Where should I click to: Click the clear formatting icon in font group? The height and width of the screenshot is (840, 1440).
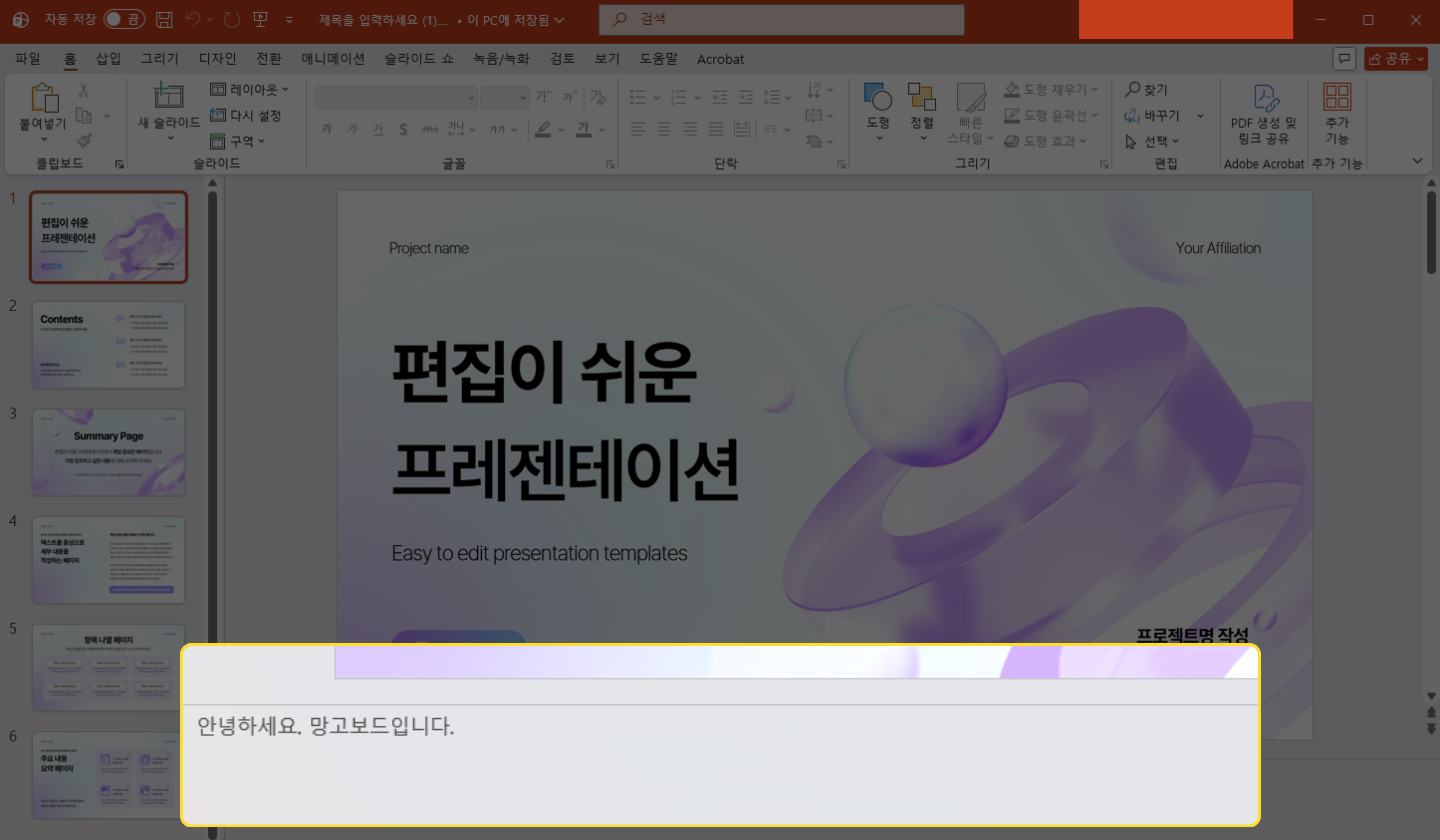[598, 97]
